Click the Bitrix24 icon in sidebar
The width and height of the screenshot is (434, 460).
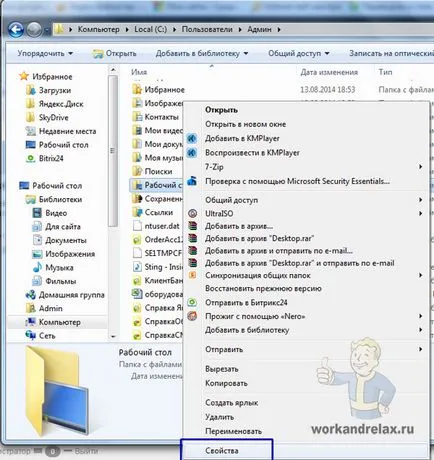(x=31, y=158)
